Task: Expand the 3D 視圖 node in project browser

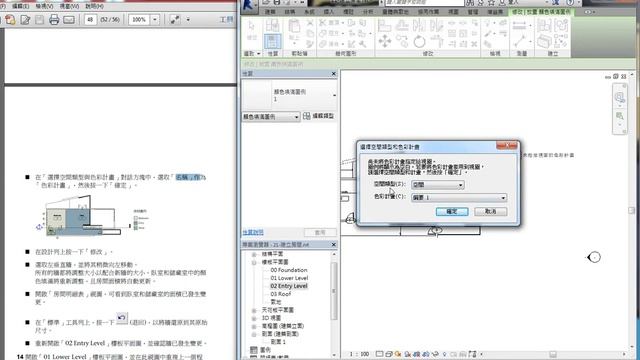Action: pos(254,318)
